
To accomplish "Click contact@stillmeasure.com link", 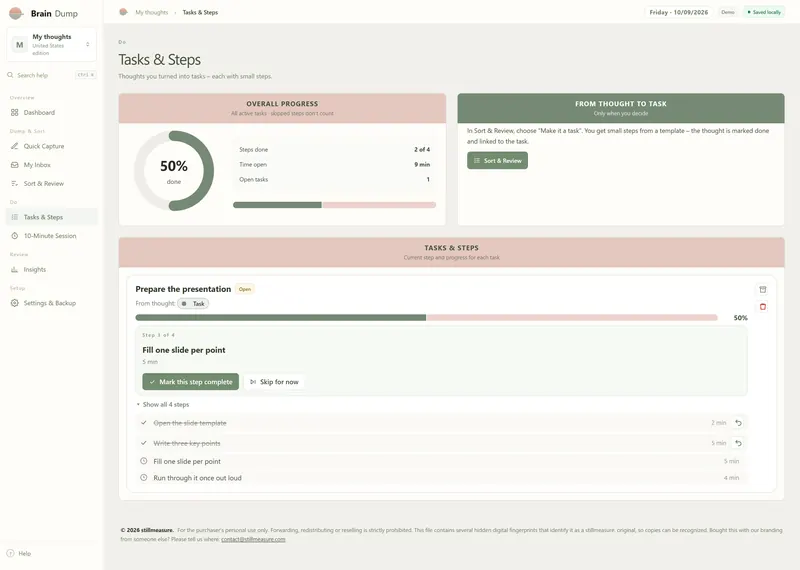I will (x=253, y=539).
